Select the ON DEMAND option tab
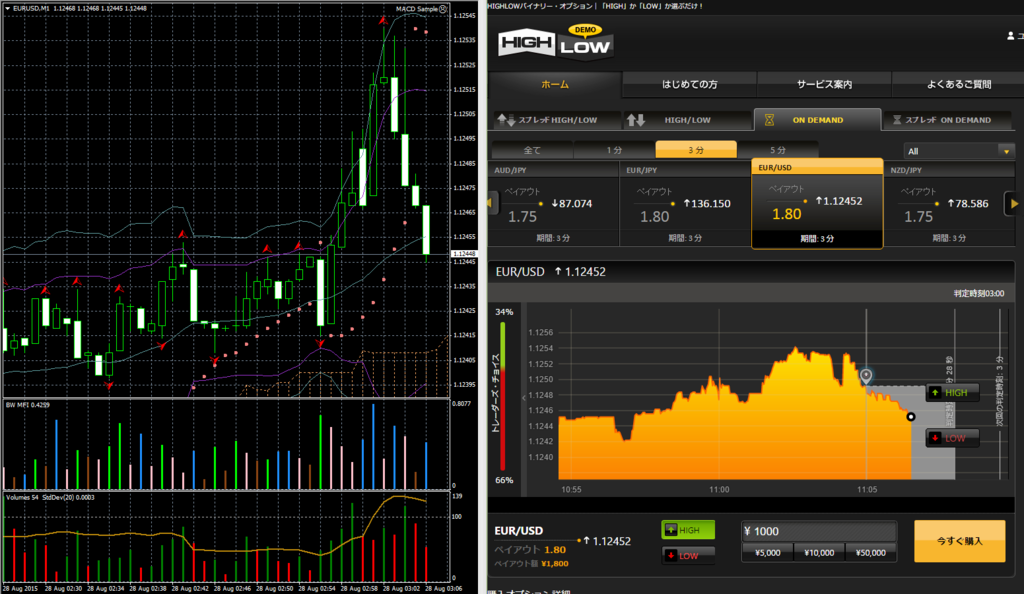 (x=817, y=119)
